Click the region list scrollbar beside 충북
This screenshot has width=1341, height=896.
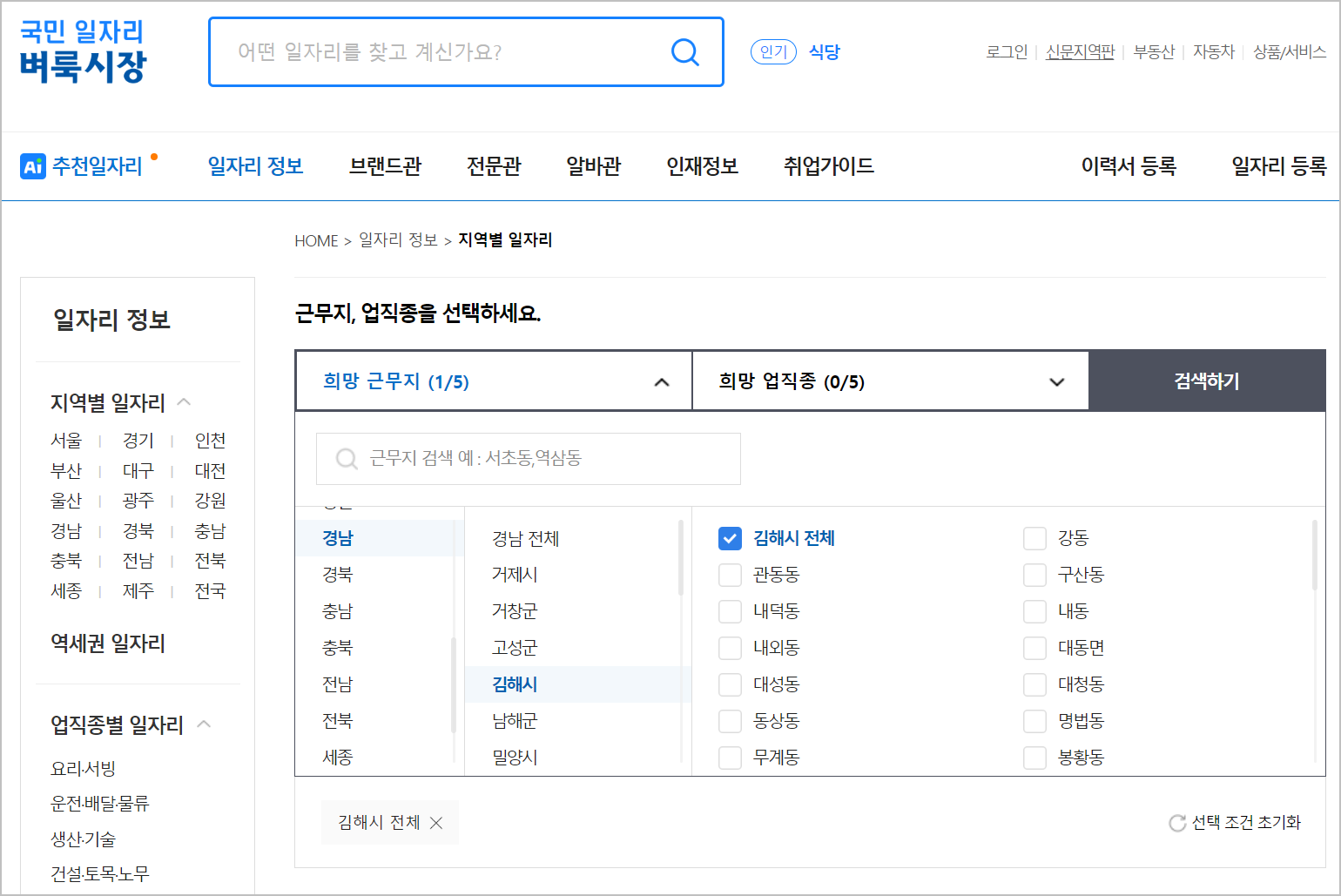point(453,684)
